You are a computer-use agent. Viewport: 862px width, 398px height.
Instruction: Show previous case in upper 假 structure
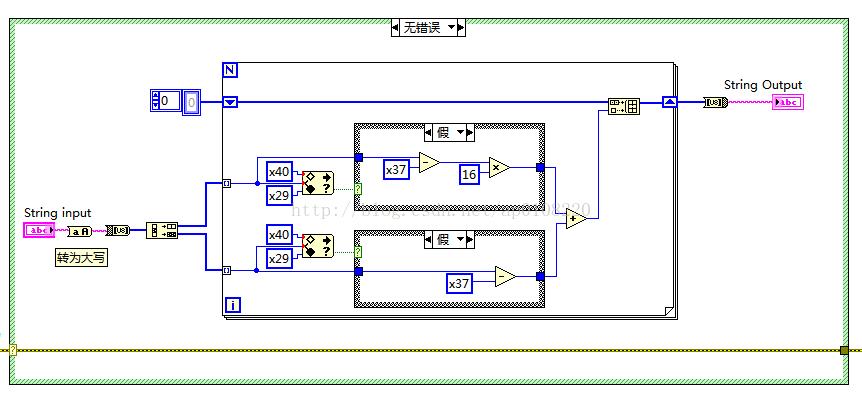point(429,132)
